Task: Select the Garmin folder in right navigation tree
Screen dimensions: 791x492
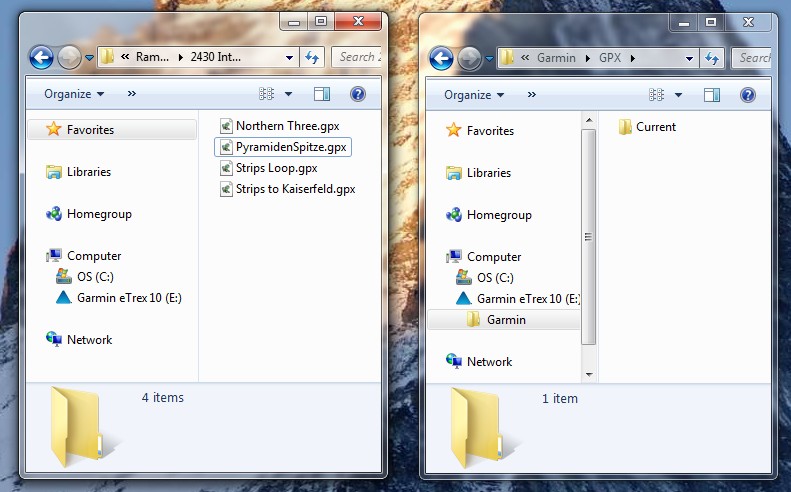Action: pyautogui.click(x=506, y=320)
